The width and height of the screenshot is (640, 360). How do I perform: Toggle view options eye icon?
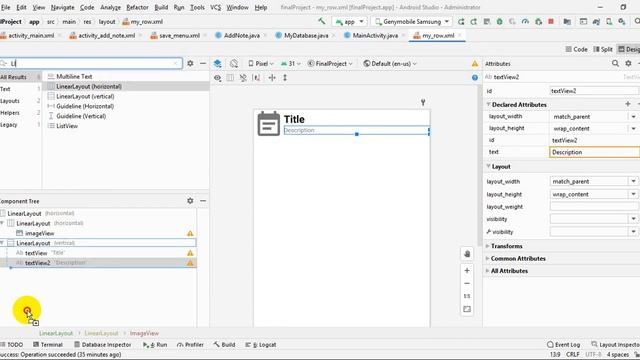pyautogui.click(x=218, y=78)
